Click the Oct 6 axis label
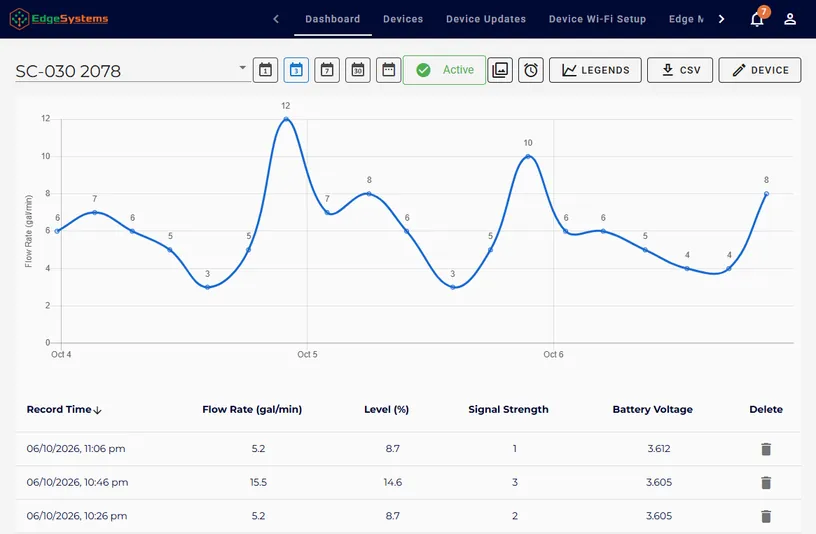Viewport: 816px width, 534px height. [553, 354]
